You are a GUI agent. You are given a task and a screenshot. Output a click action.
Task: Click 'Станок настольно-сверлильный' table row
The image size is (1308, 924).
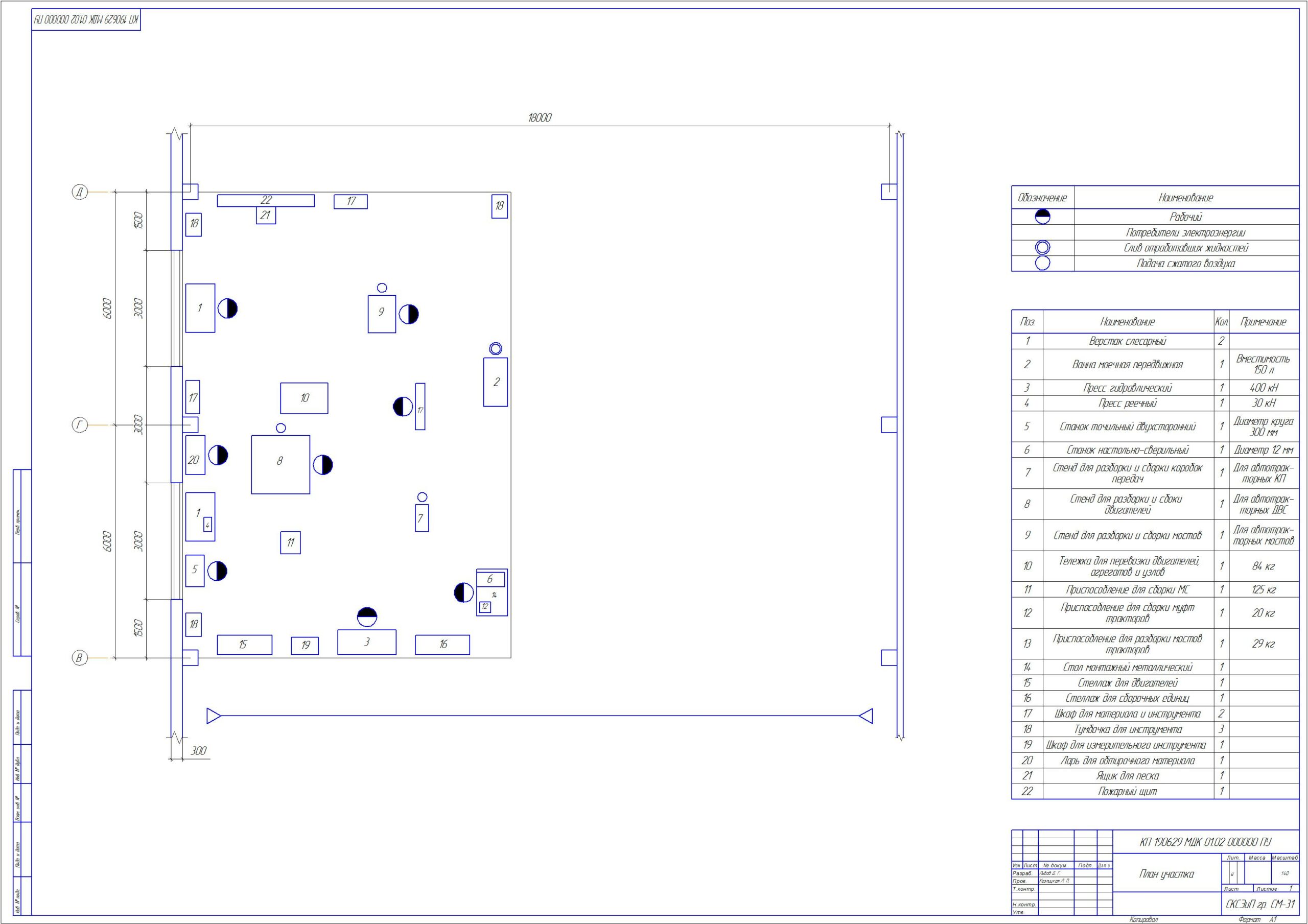pos(1128,450)
